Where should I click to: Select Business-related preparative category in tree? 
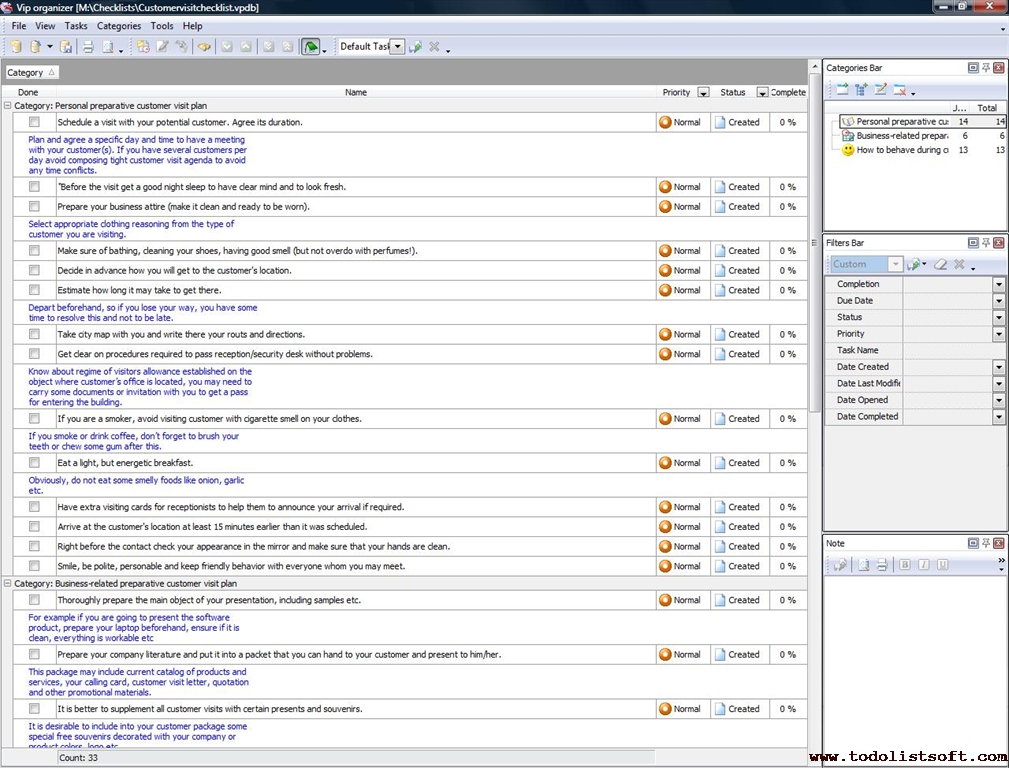pos(902,136)
